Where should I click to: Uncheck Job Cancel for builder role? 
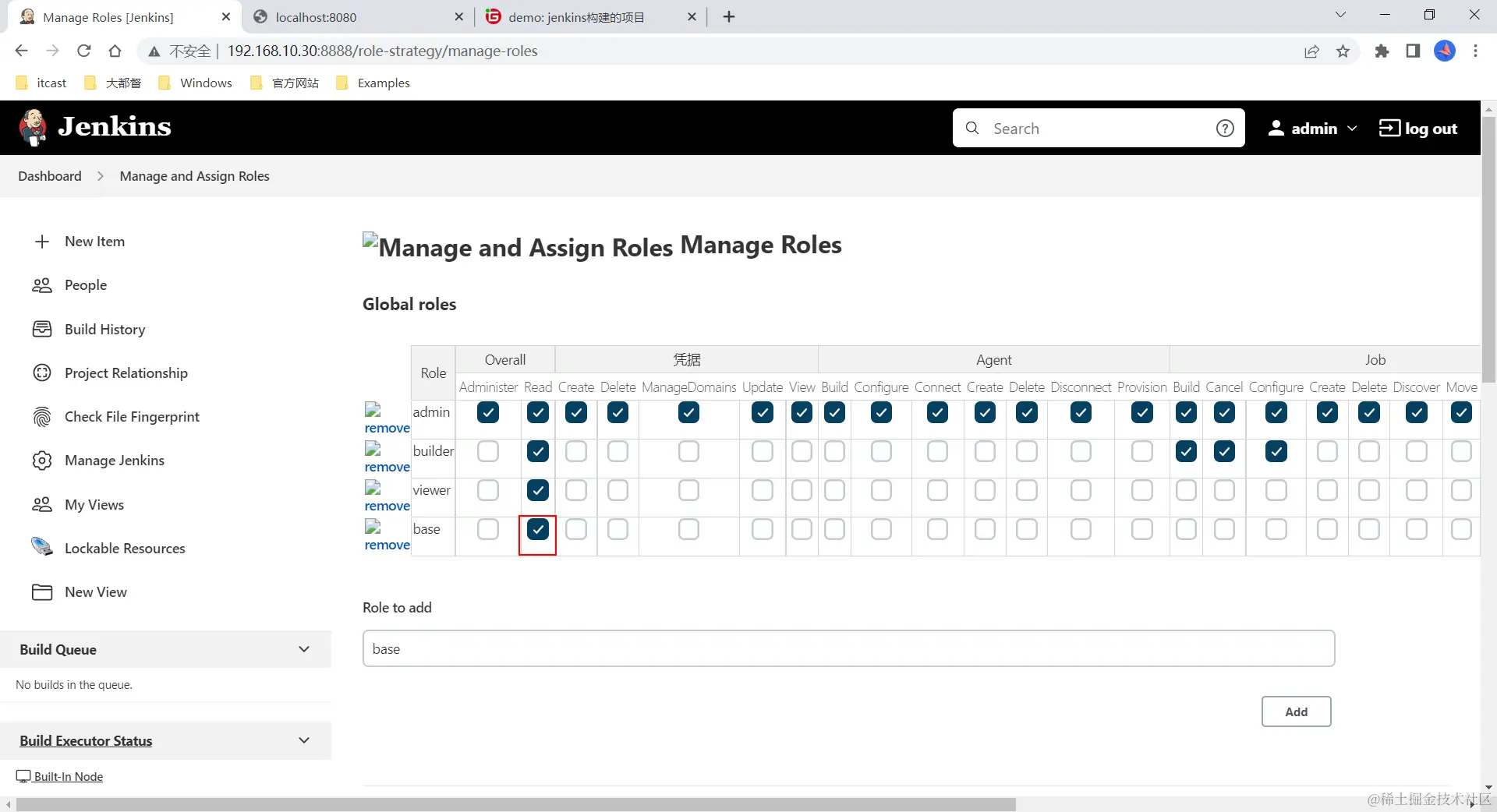[1224, 451]
